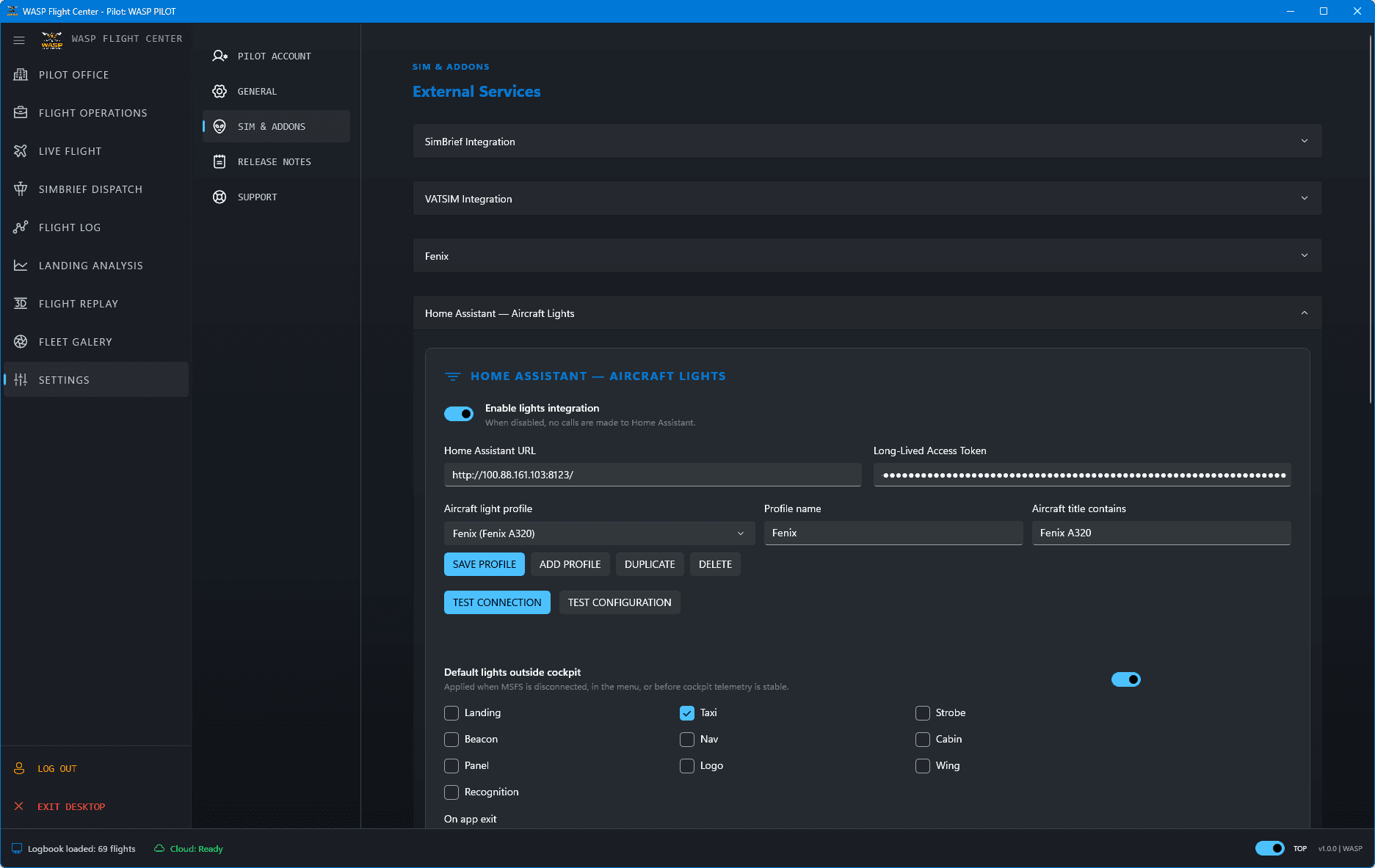Click the Log Out user icon
Image resolution: width=1375 pixels, height=868 pixels.
coord(19,768)
